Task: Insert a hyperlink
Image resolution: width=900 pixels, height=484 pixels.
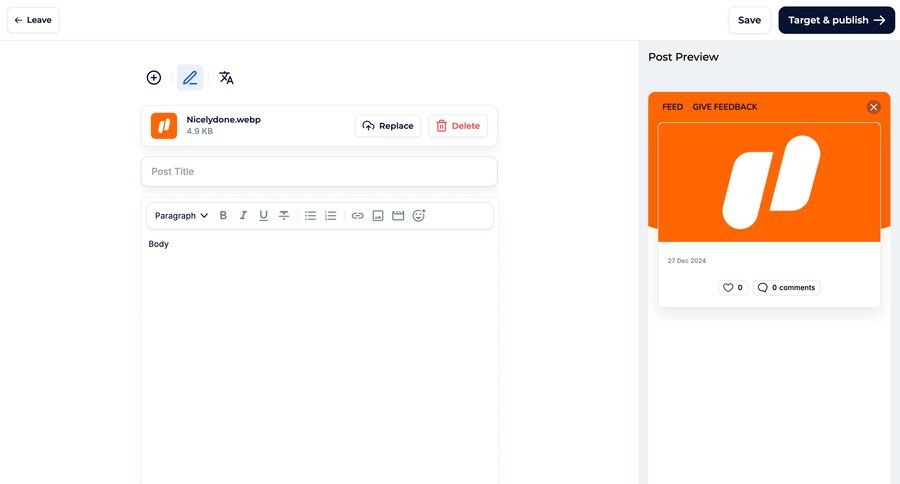Action: (x=358, y=215)
